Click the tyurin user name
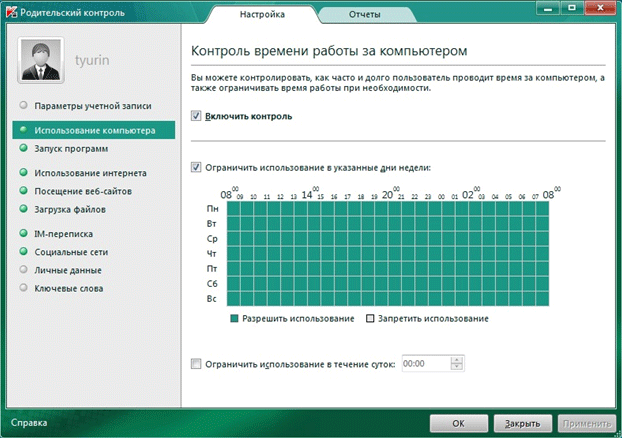This screenshot has width=622, height=438. (92, 60)
